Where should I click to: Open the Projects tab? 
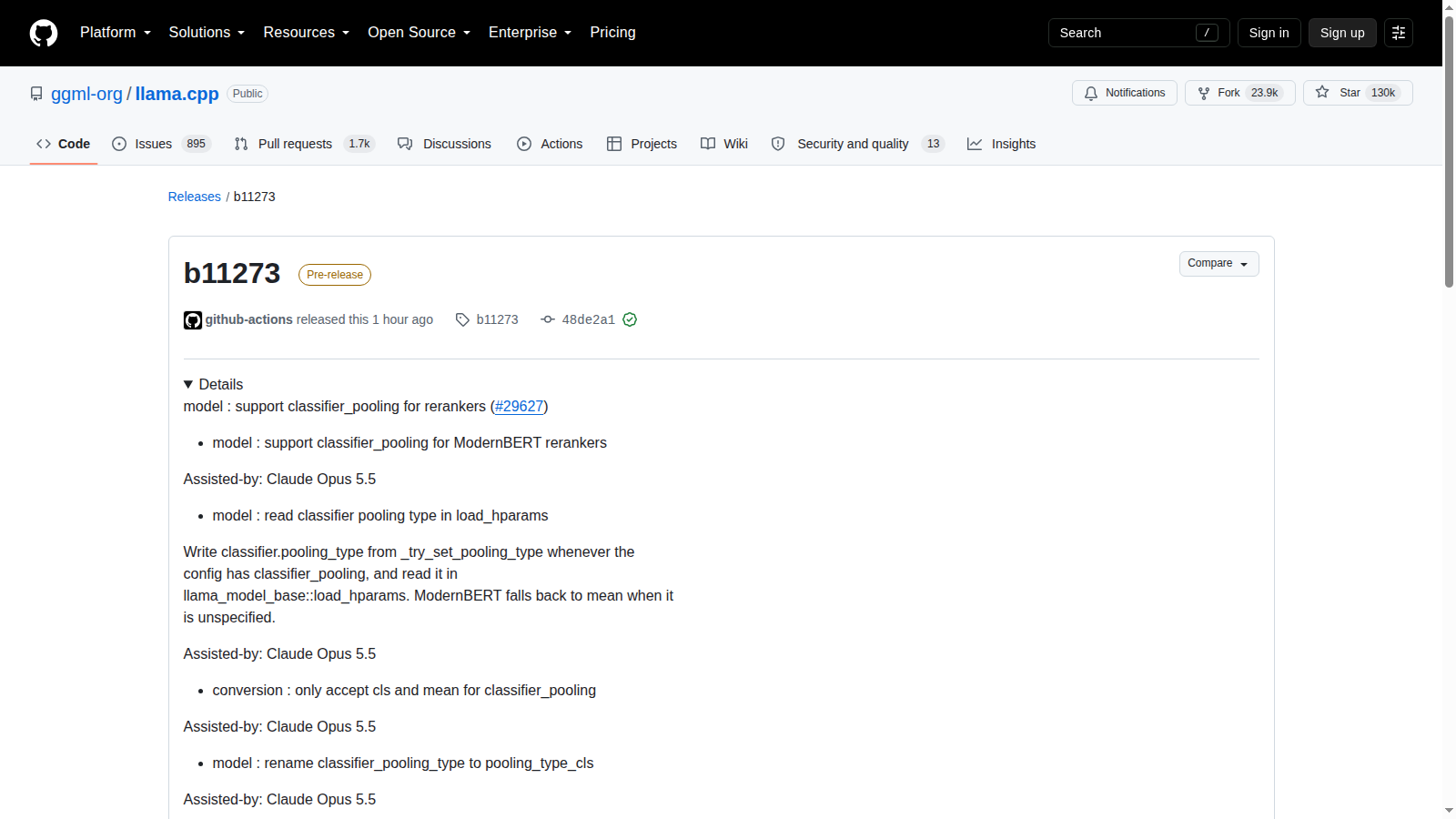642,144
